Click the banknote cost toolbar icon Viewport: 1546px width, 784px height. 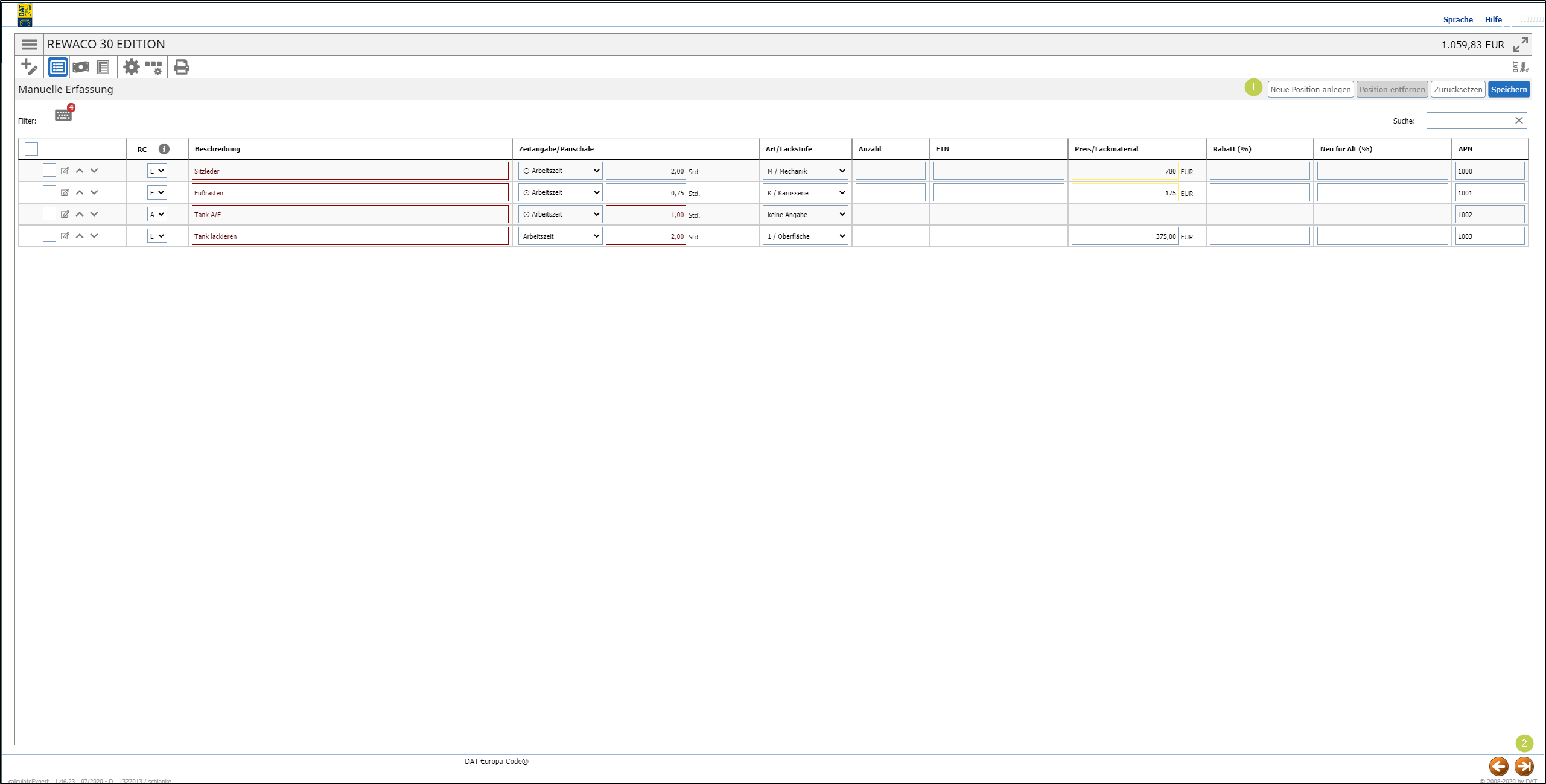click(81, 67)
